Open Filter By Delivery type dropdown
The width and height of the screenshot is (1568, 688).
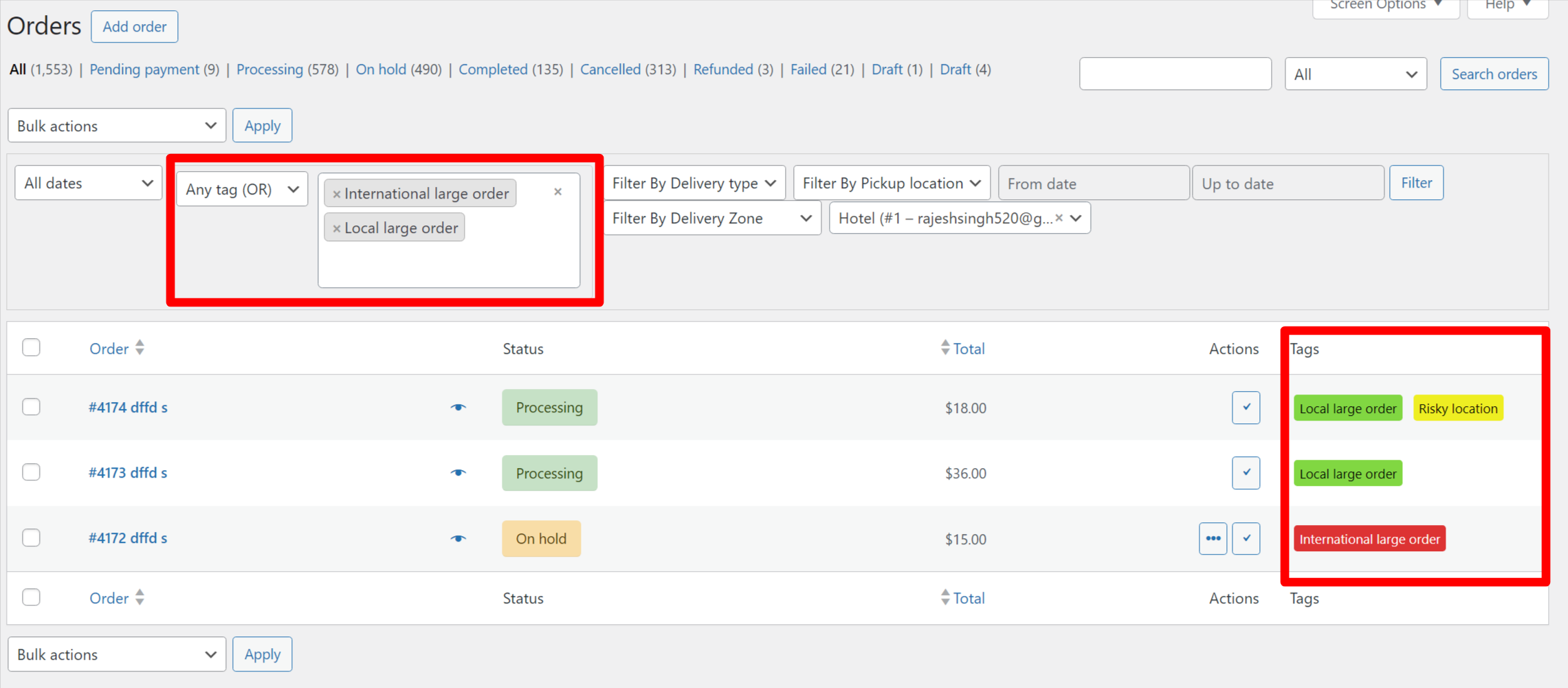coord(694,184)
